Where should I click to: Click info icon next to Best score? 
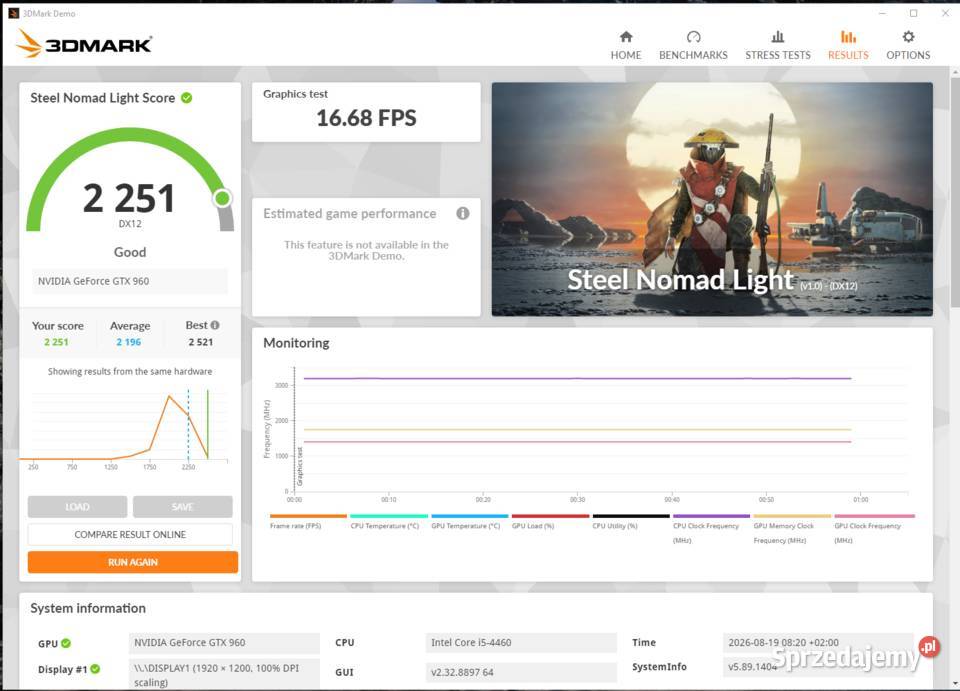(215, 325)
